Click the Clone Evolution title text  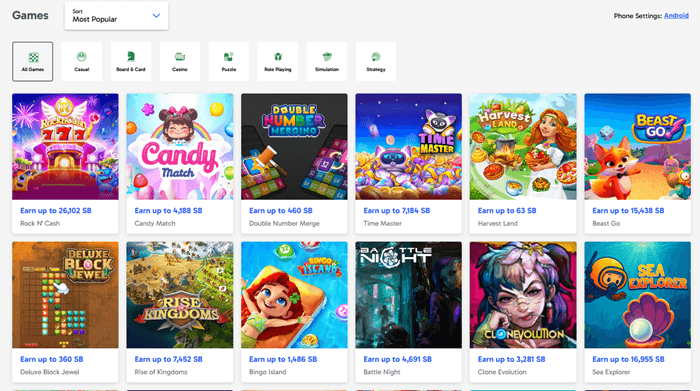click(502, 372)
